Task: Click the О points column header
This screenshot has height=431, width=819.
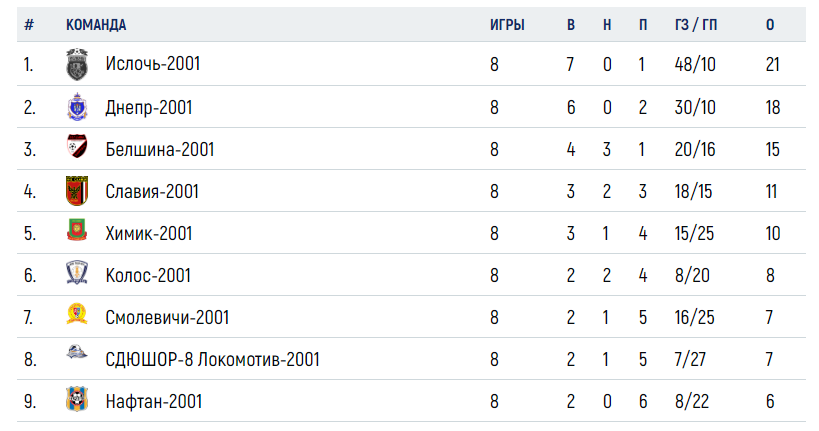Action: coord(770,25)
